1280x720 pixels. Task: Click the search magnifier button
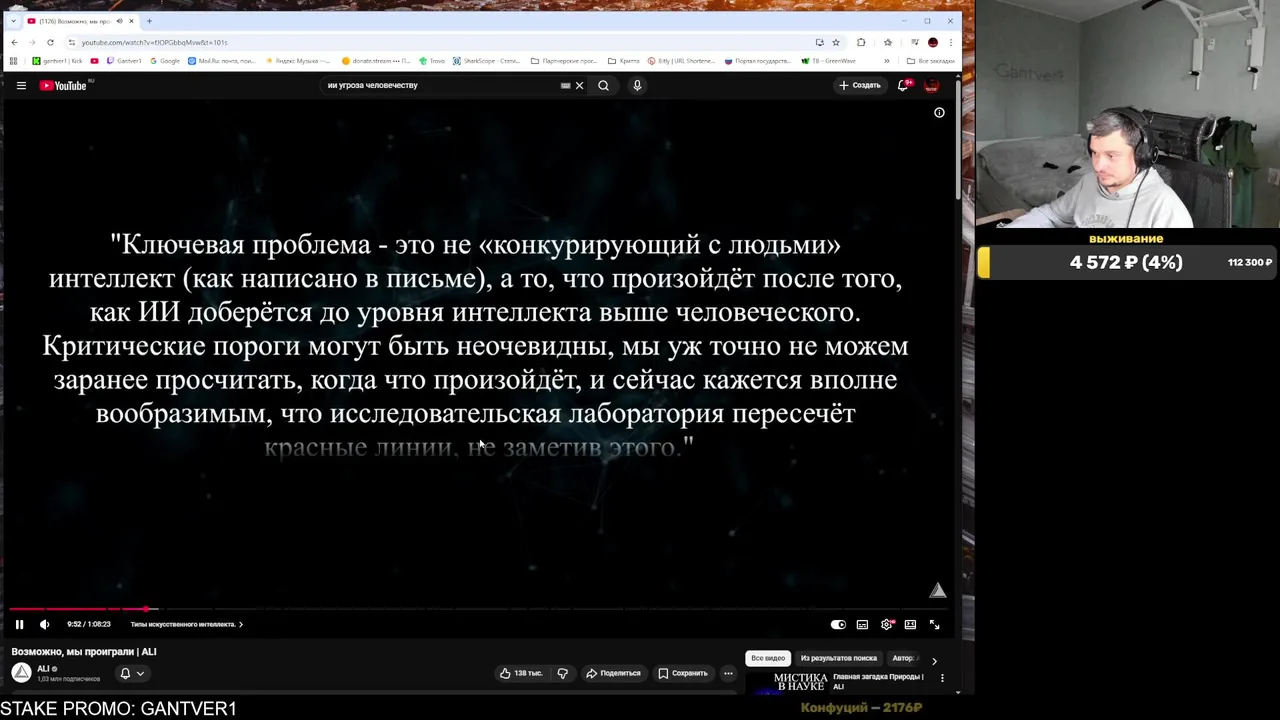[603, 85]
